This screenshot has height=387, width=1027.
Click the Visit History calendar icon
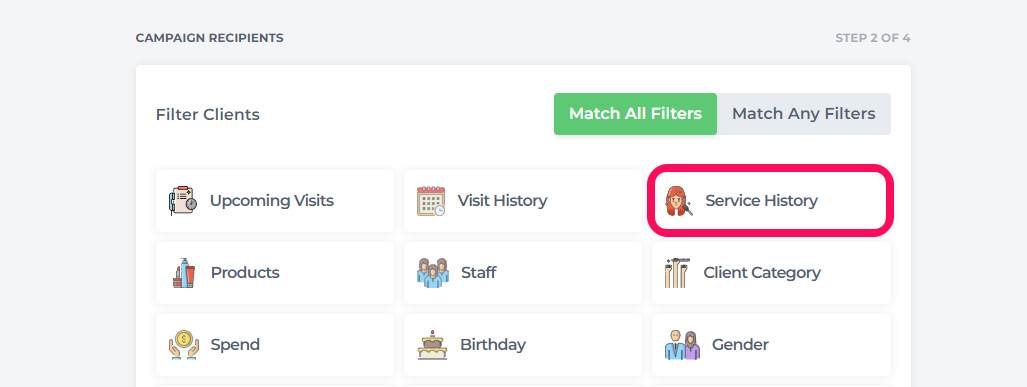pyautogui.click(x=431, y=201)
